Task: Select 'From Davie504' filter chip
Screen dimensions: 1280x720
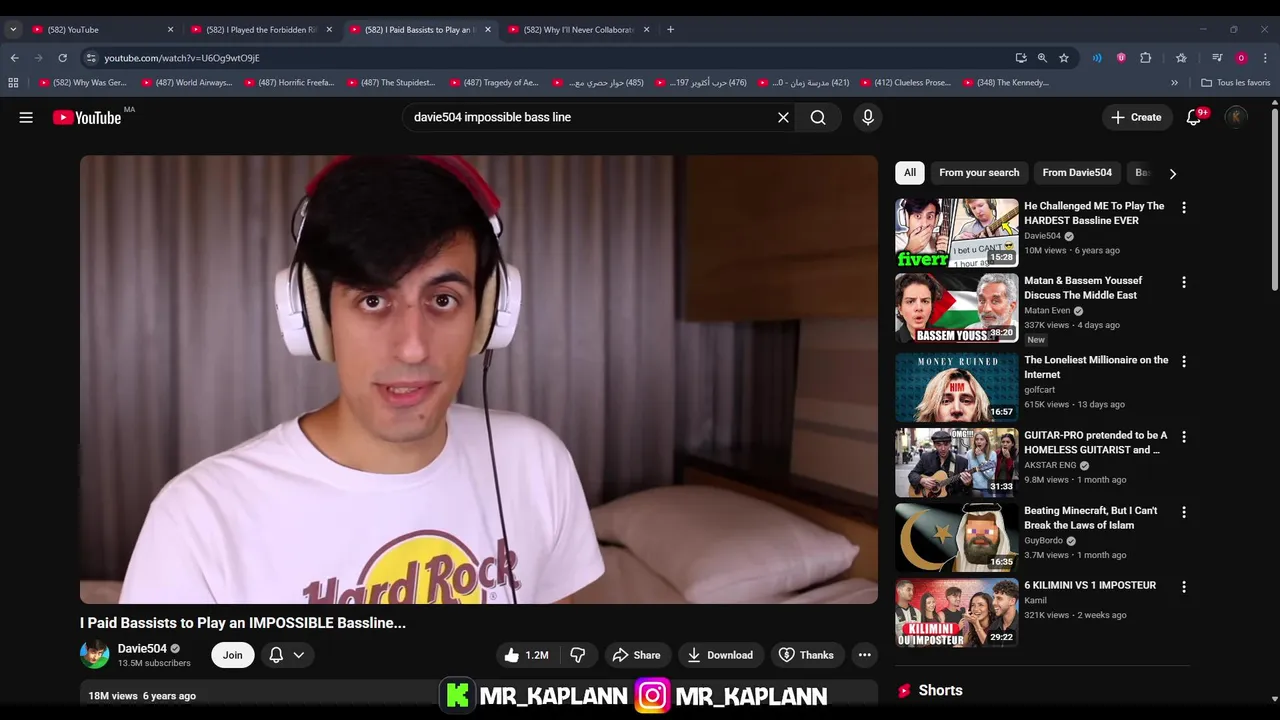Action: (x=1077, y=173)
